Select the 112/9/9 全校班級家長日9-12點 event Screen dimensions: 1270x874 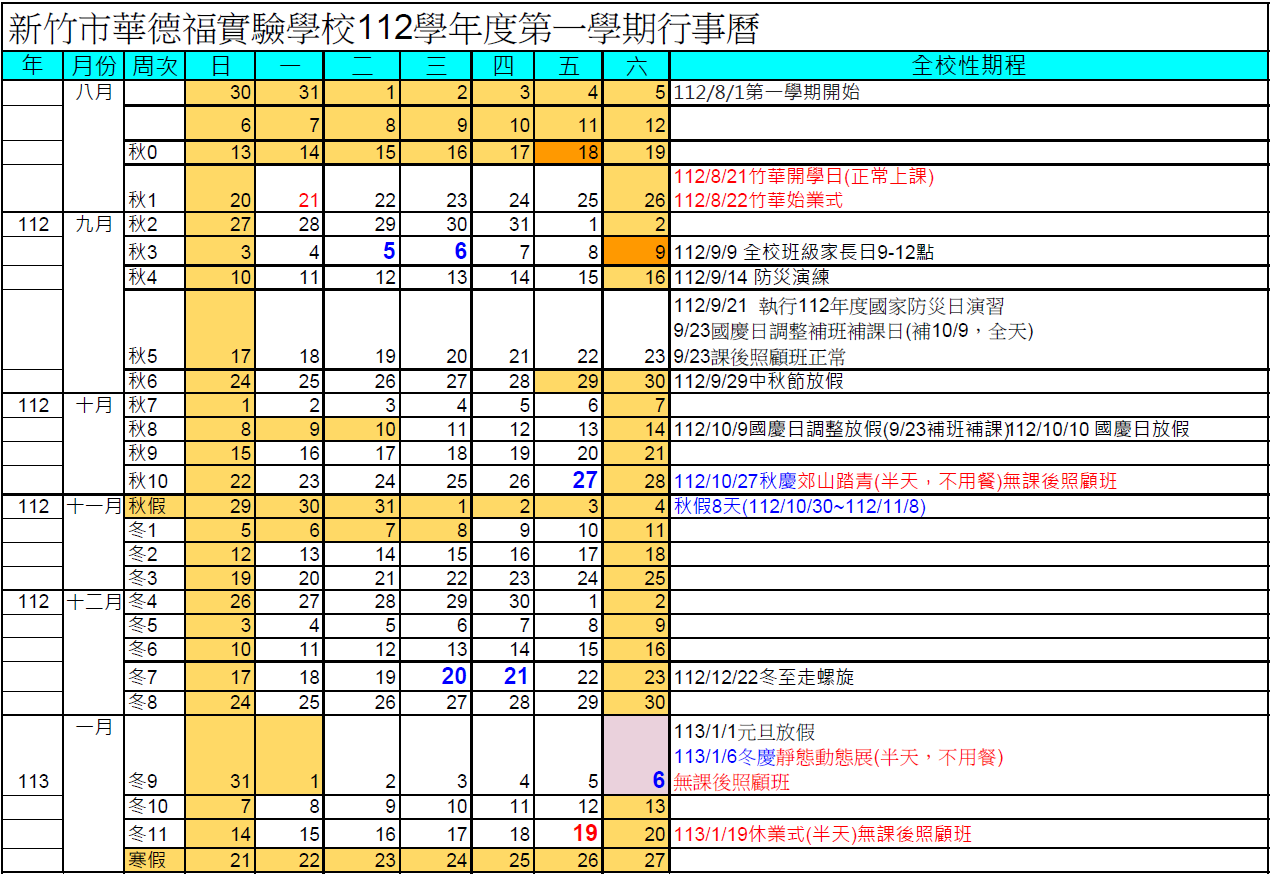pos(804,252)
